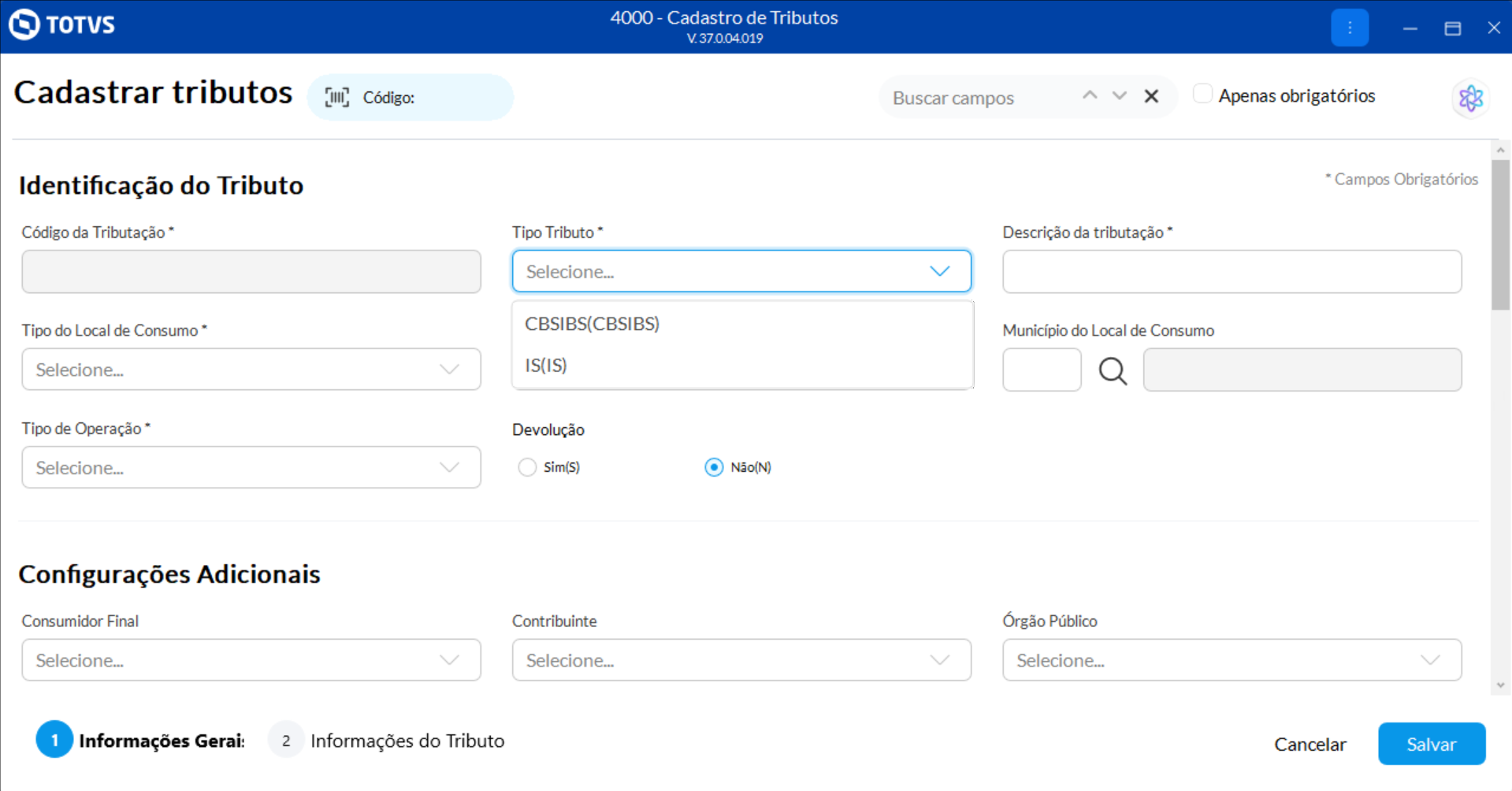Select Não(N) for Devolução
Image resolution: width=1512 pixels, height=791 pixels.
[x=714, y=467]
